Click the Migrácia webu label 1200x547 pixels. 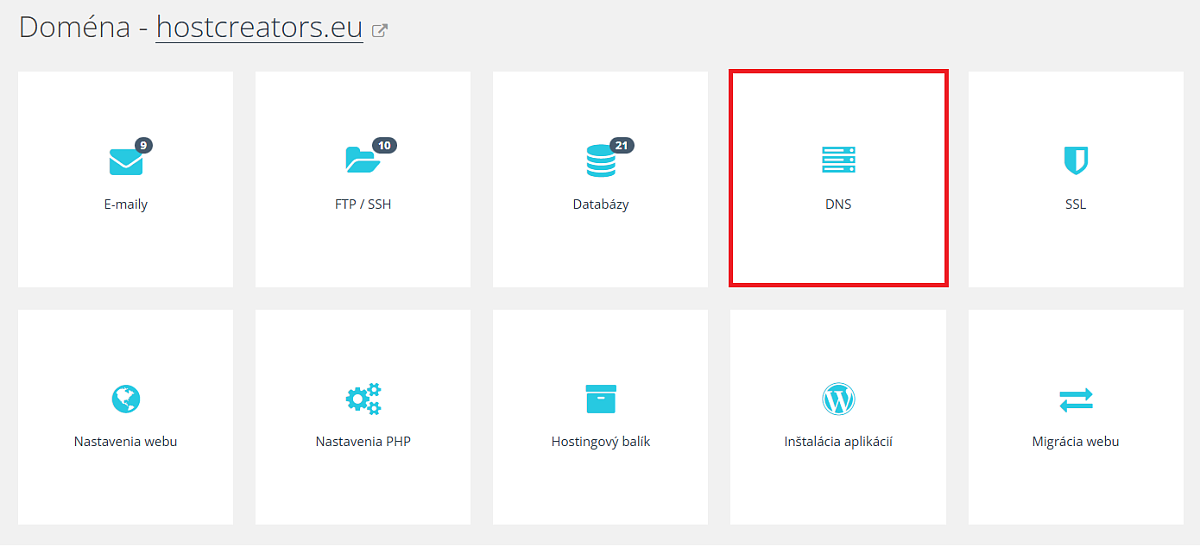tap(1075, 441)
